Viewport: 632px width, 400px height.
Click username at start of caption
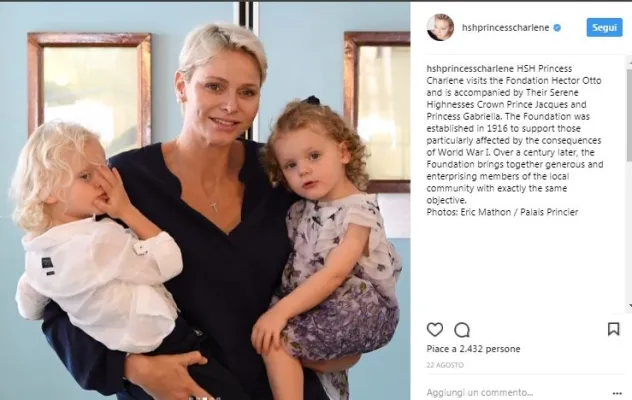coord(470,69)
